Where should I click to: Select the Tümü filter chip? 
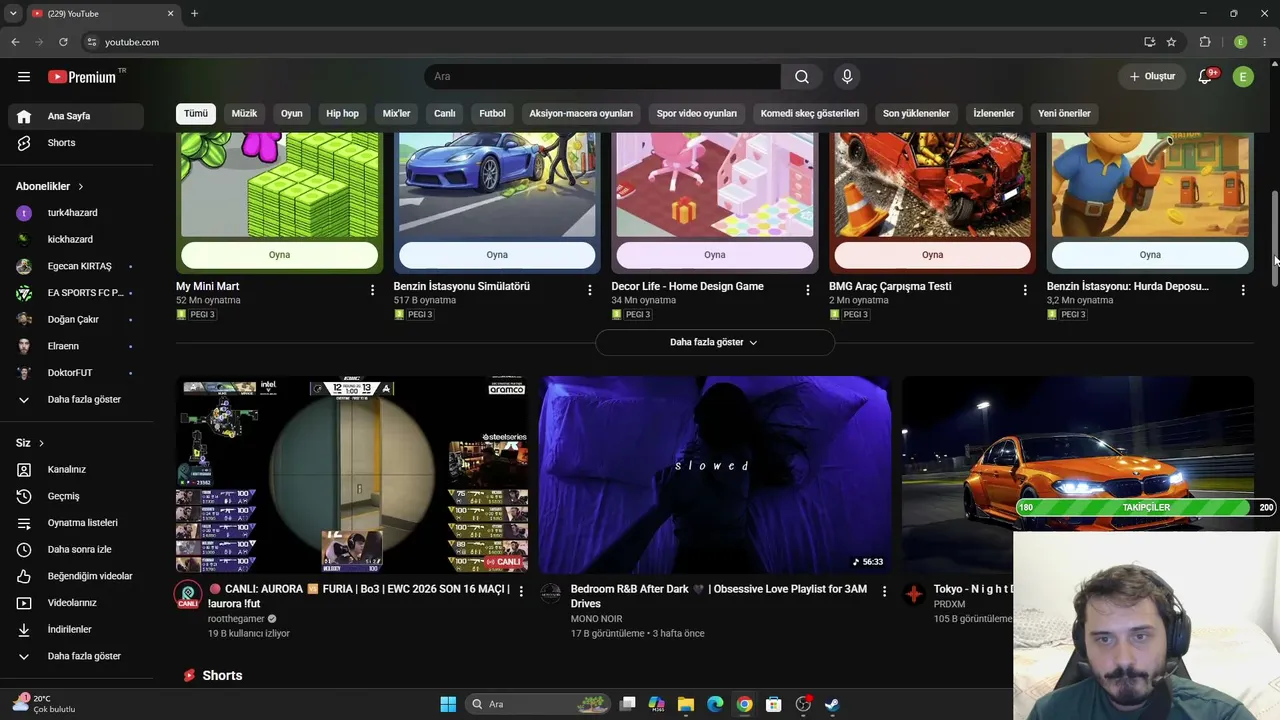click(x=196, y=113)
